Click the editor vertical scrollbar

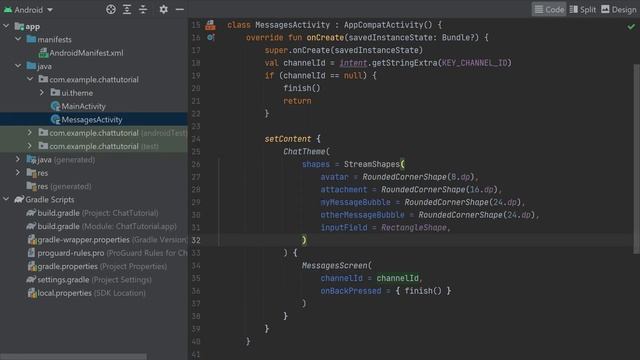click(637, 159)
